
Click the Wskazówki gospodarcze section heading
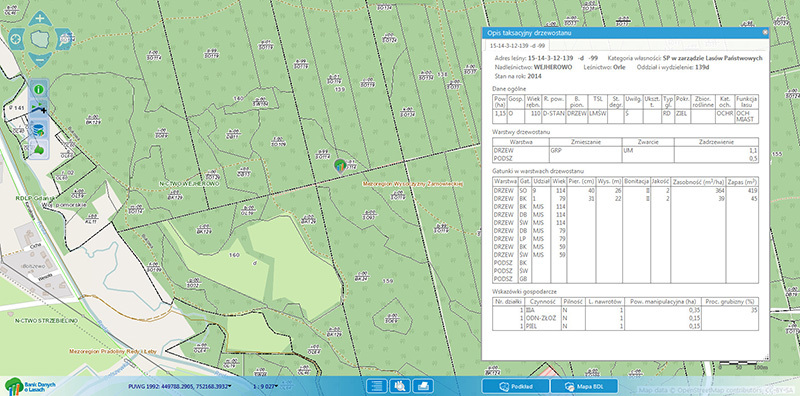[524, 291]
